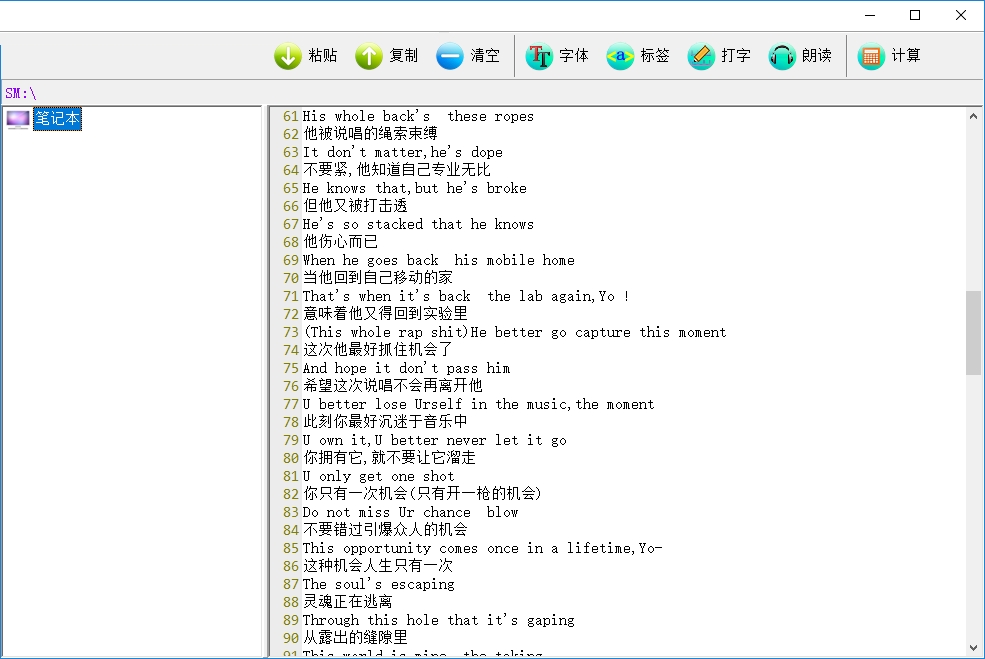Click the green paste arrow icon

[x=288, y=56]
